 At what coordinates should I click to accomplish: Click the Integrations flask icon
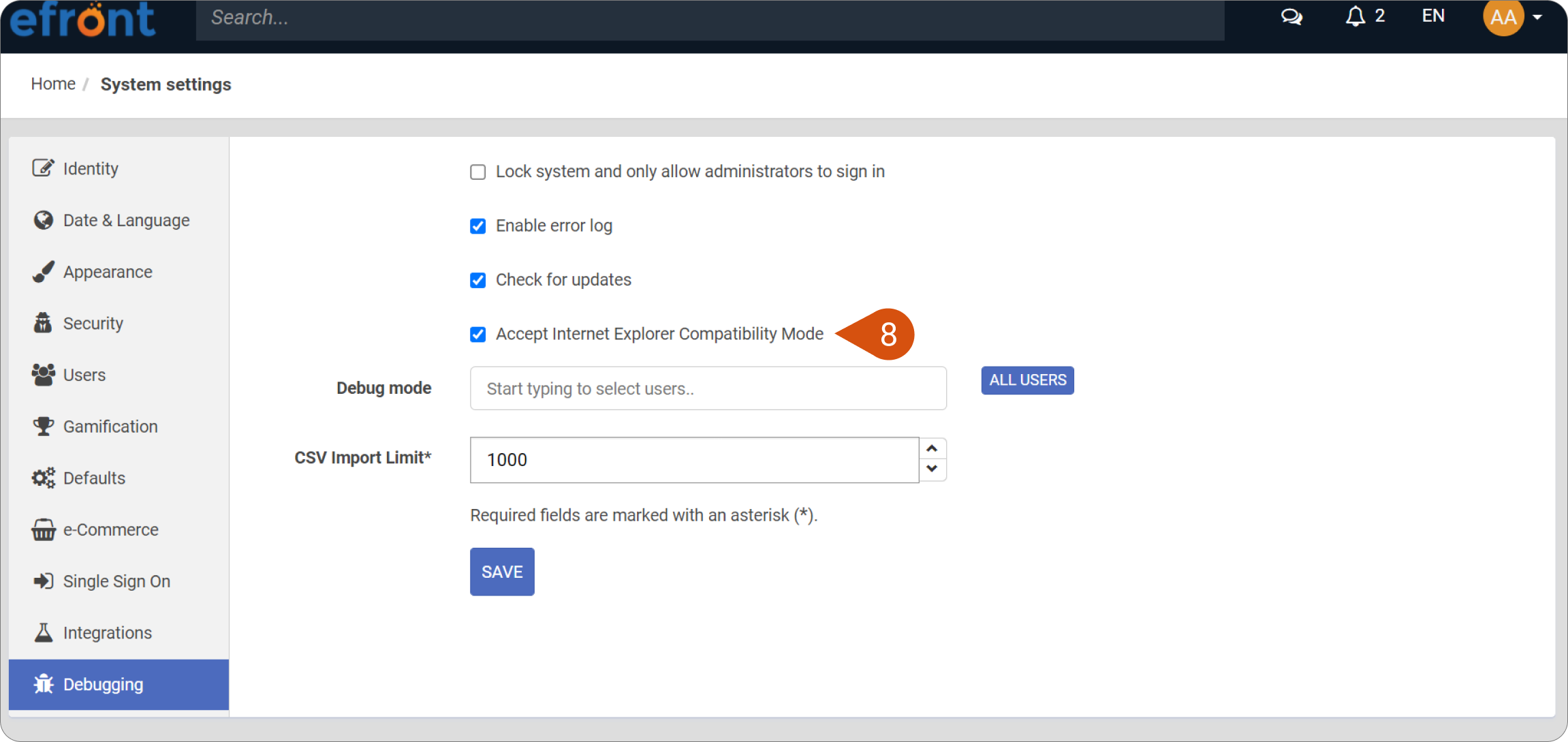pos(43,632)
